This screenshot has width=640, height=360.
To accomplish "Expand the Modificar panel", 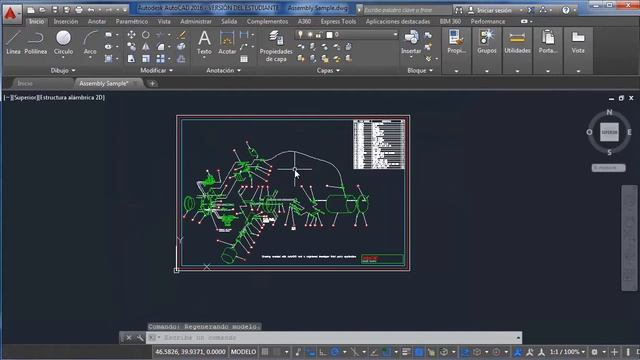I will [156, 71].
